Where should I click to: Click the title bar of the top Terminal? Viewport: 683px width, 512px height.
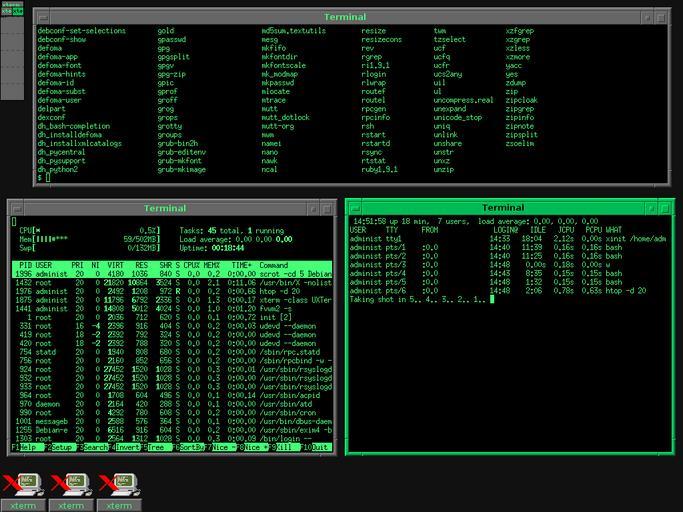(x=345, y=17)
